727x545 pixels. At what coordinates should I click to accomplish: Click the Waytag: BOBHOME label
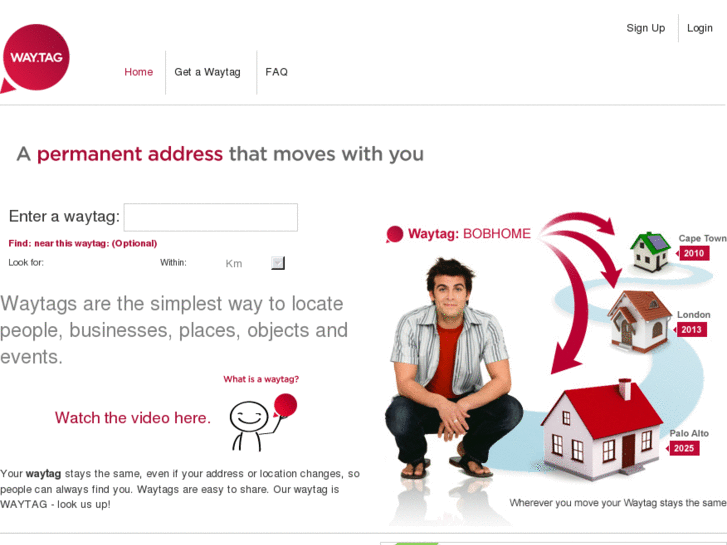[469, 233]
